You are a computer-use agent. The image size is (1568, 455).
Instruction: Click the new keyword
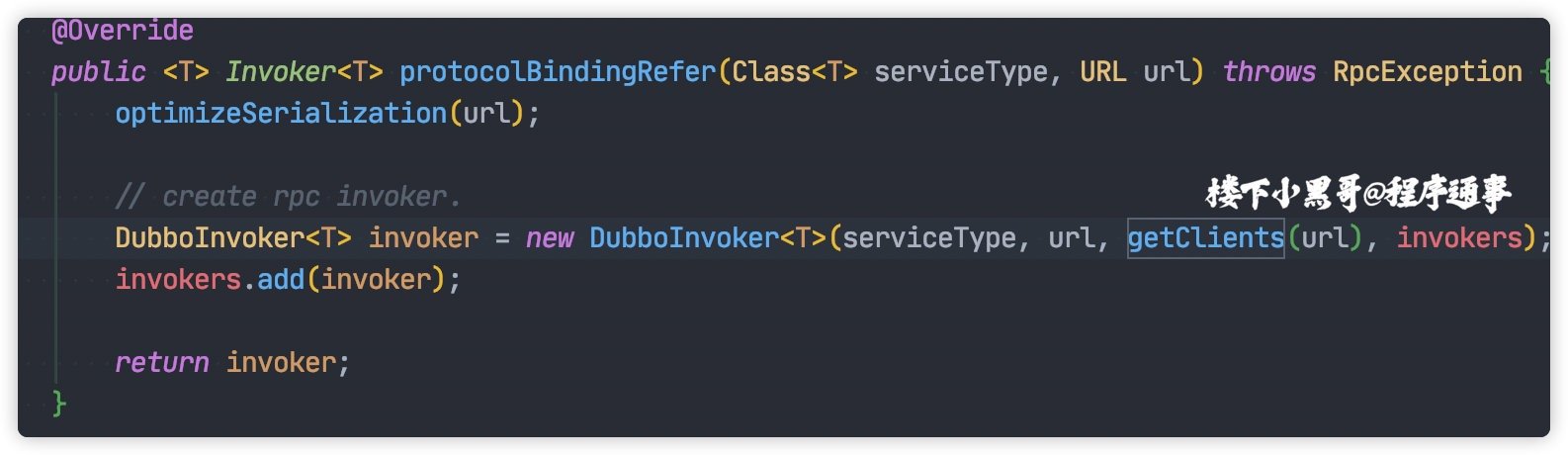pos(550,238)
